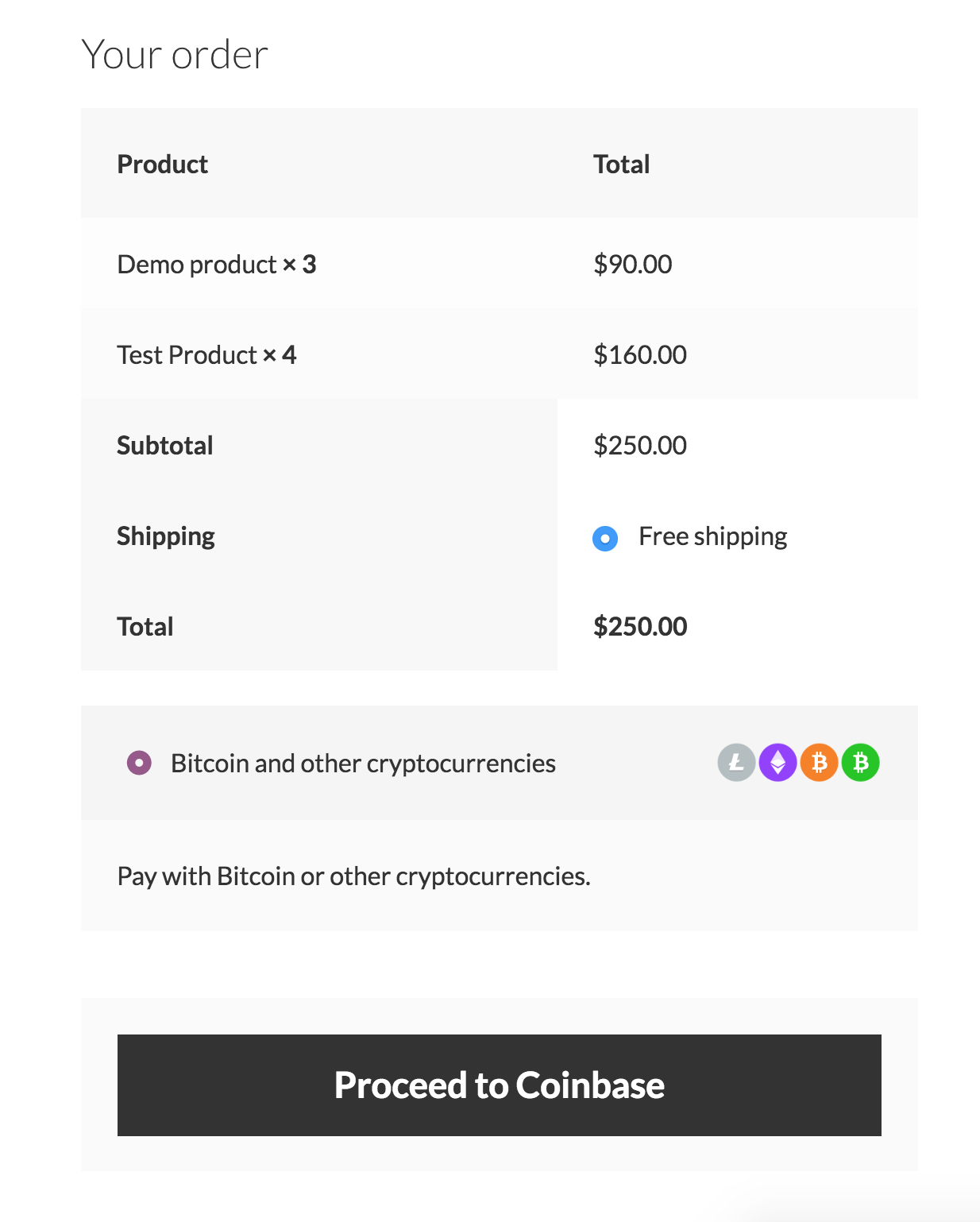Click the Shipping row label
Image resolution: width=980 pixels, height=1222 pixels.
(x=166, y=536)
